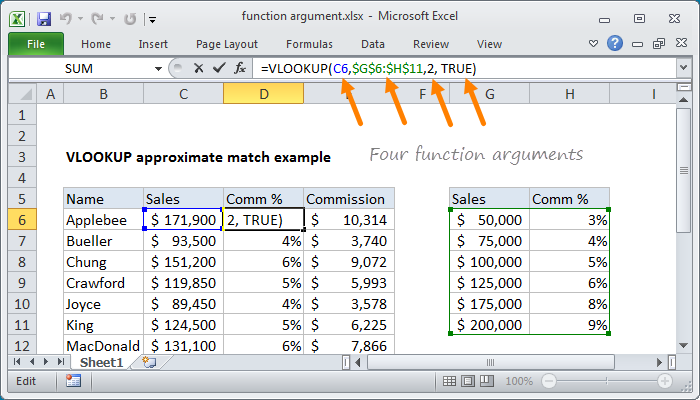This screenshot has height=400, width=700.
Task: Click the vertical scroll down arrow
Action: click(683, 345)
